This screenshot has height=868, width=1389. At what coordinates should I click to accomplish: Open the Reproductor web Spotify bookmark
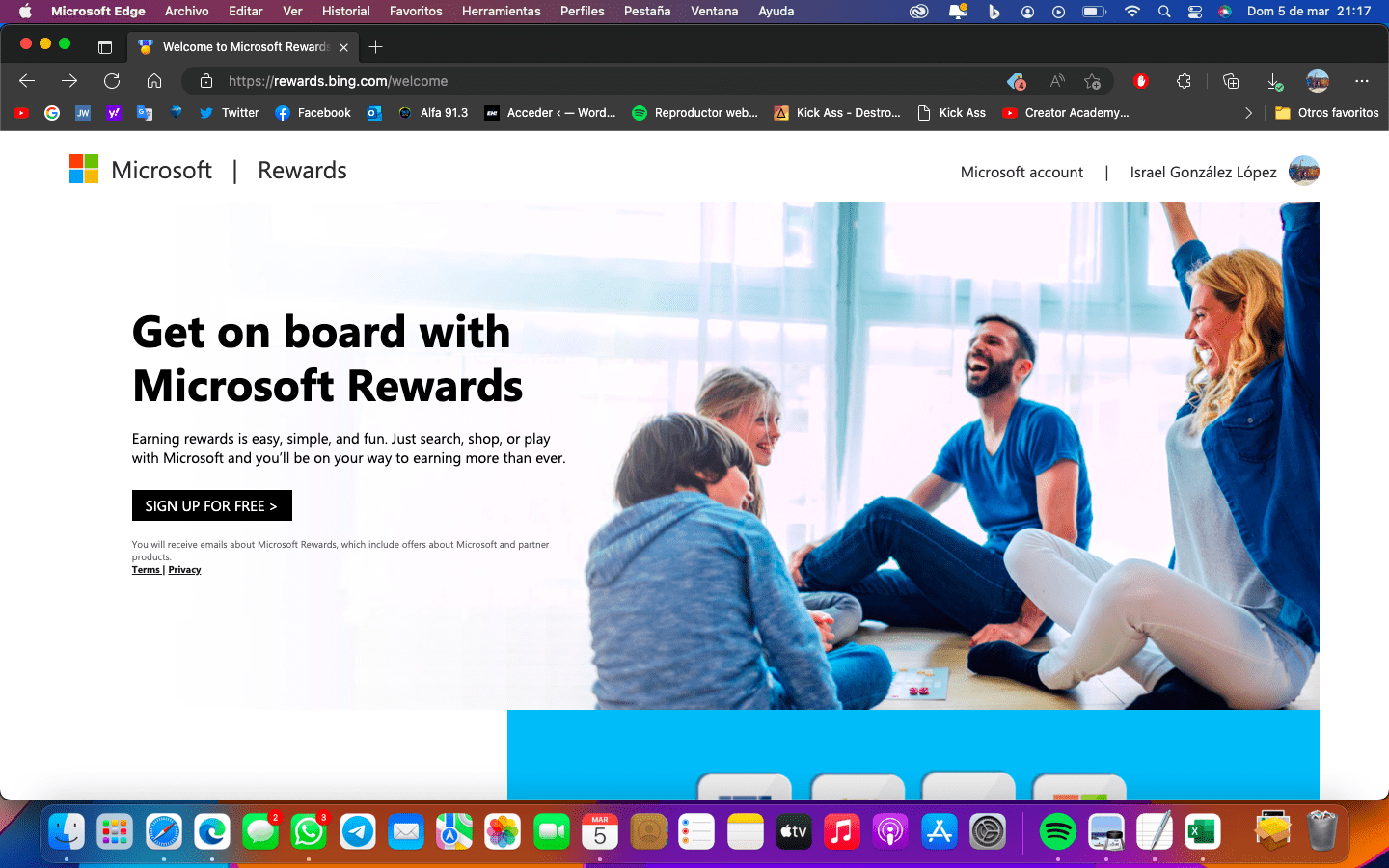694,113
